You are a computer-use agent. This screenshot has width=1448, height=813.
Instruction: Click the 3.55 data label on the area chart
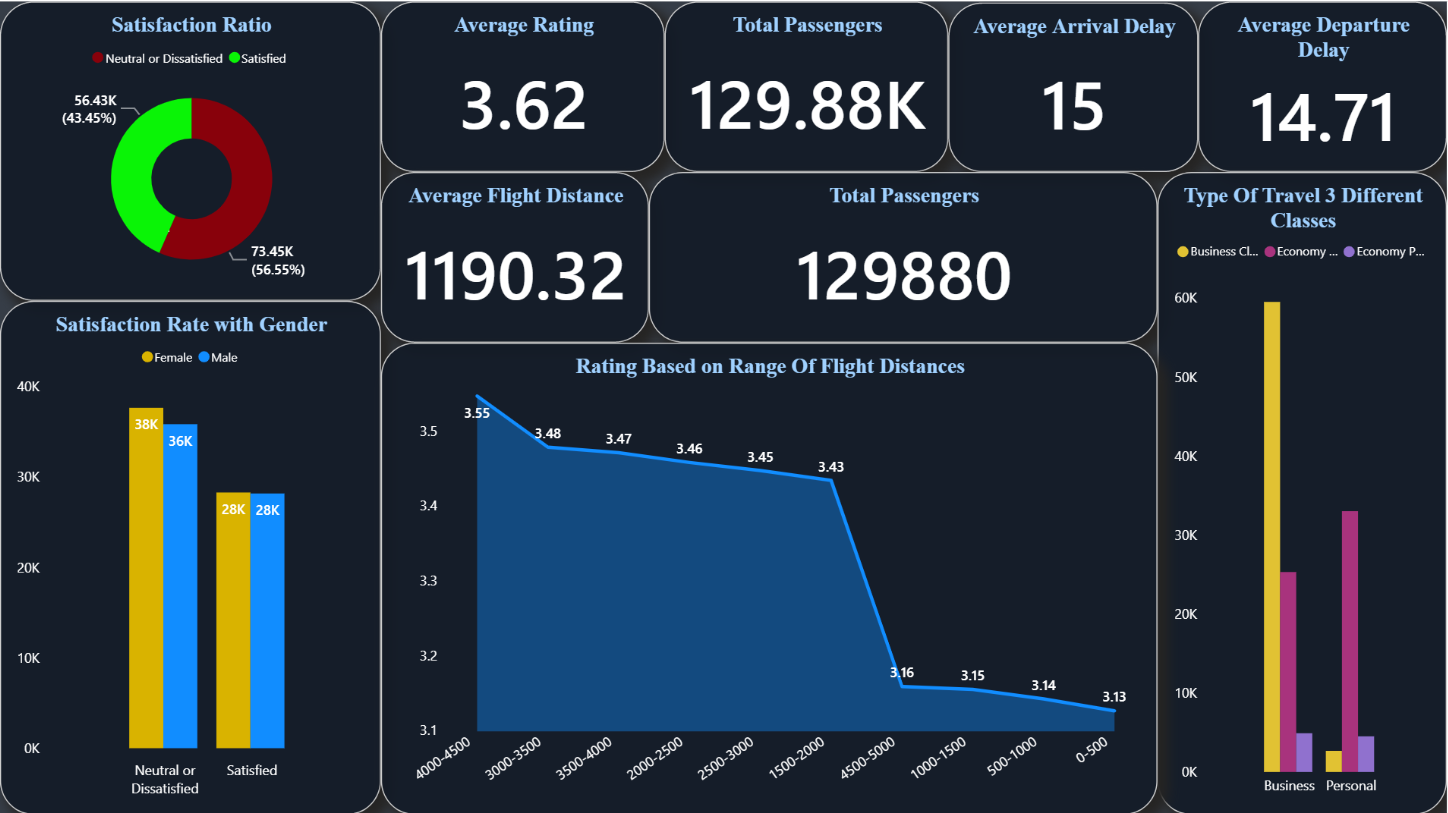[477, 413]
